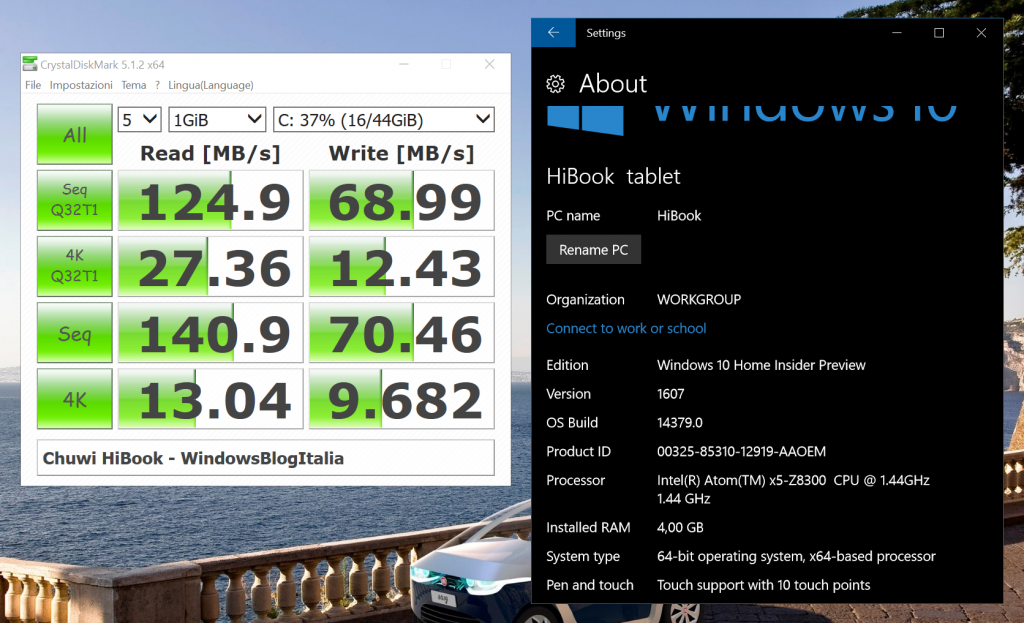1024x623 pixels.
Task: Click the CrystalDiskMark 5.1.2 x64 window title
Action: [102, 64]
